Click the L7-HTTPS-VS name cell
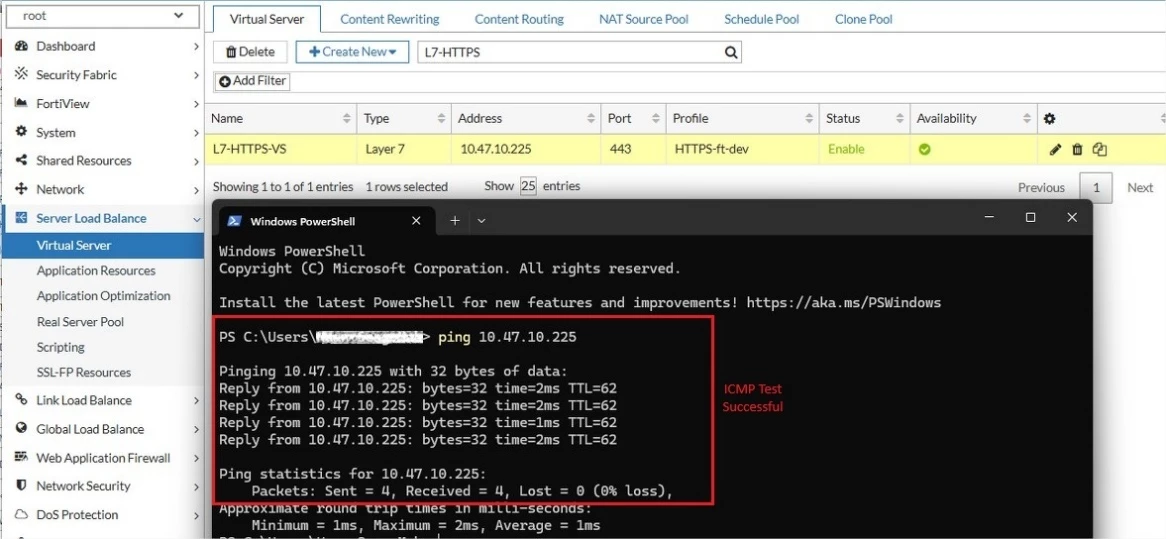This screenshot has width=1166, height=539. click(282, 149)
